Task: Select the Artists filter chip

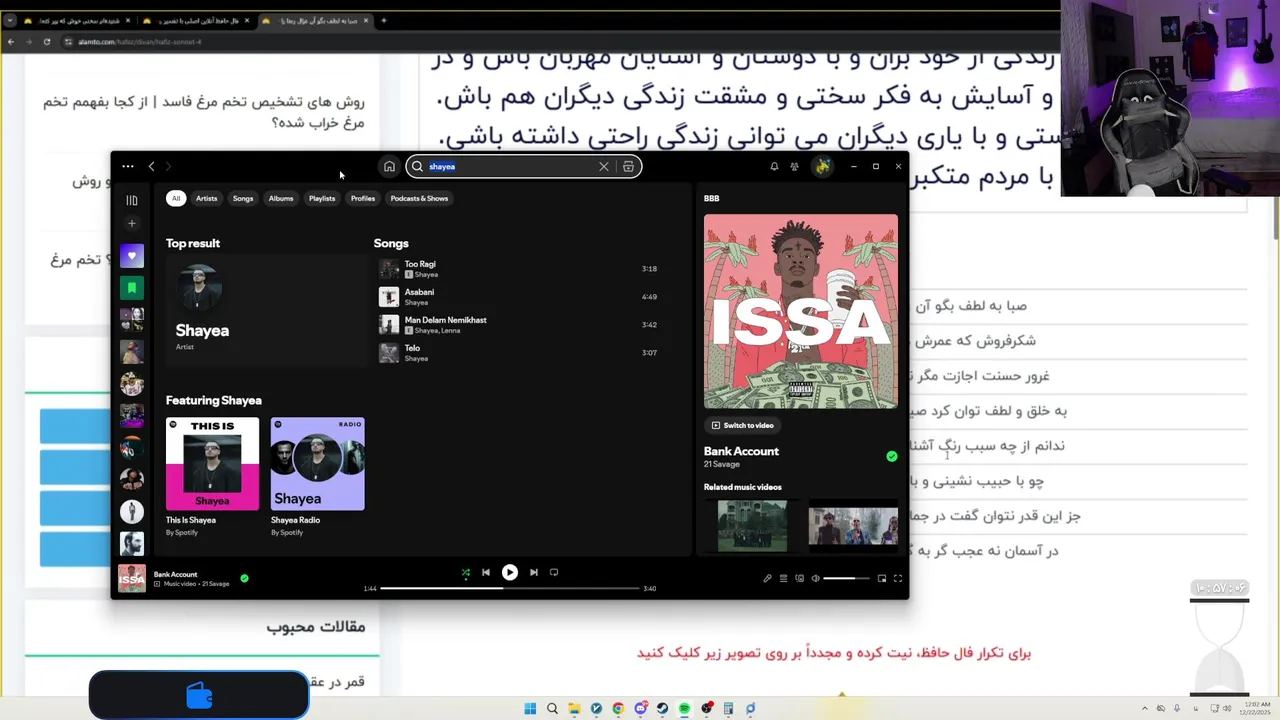Action: point(206,198)
